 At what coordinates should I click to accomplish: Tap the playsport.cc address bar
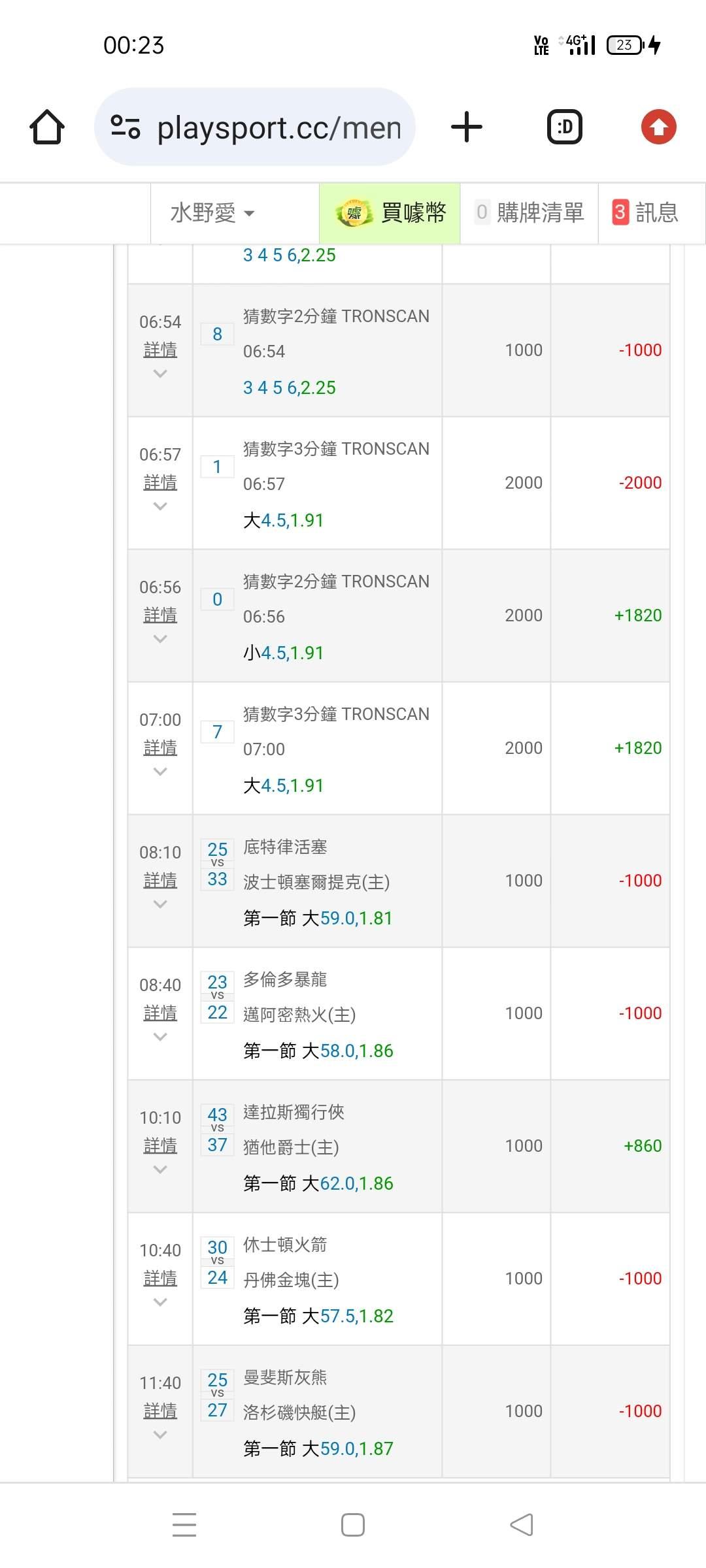click(278, 128)
